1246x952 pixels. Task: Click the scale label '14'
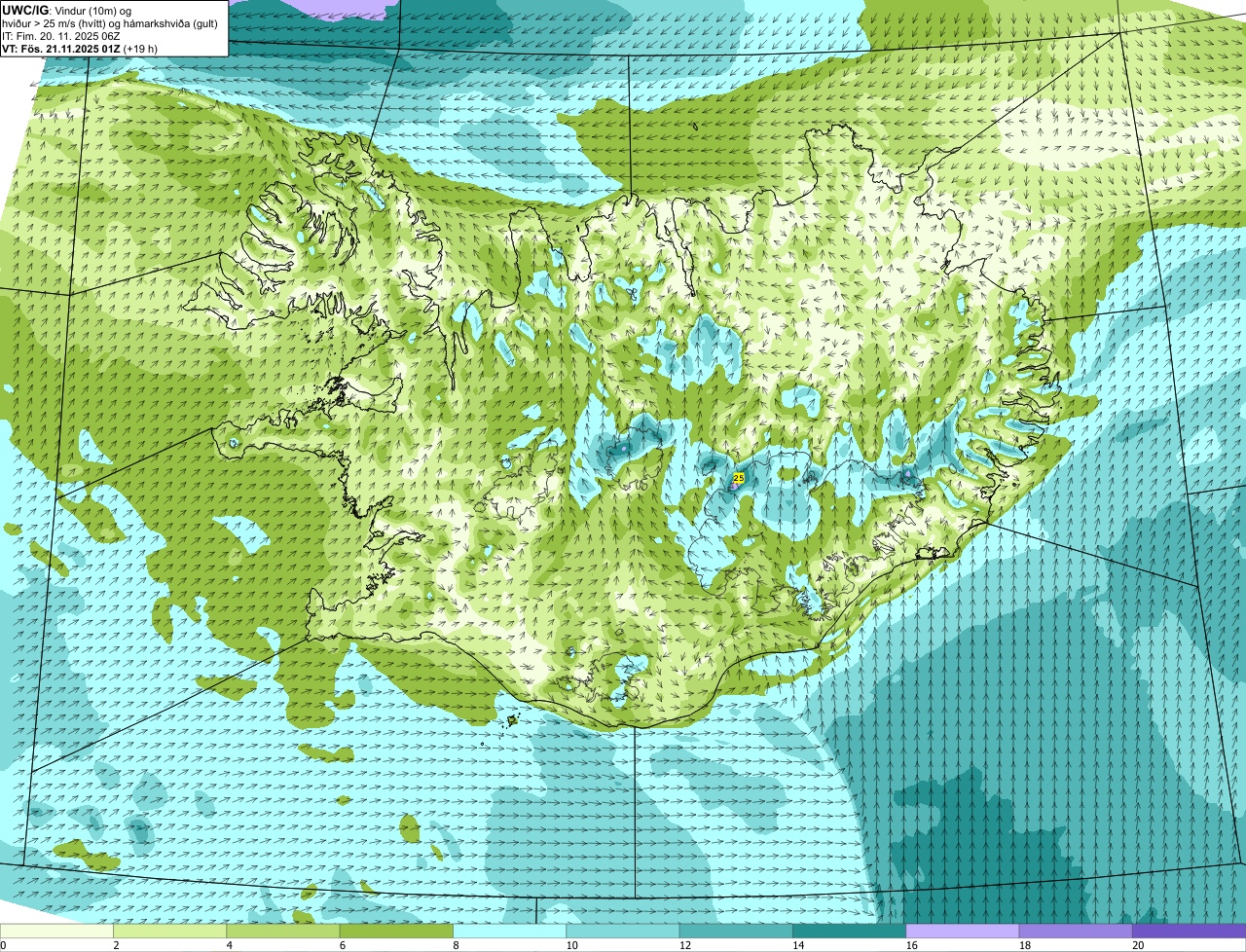798,945
